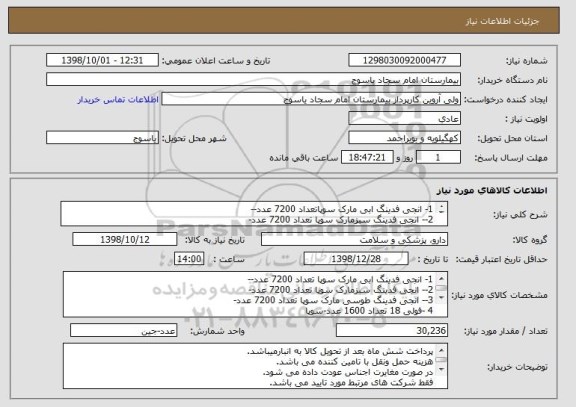Click the delivery province field

tap(404, 138)
